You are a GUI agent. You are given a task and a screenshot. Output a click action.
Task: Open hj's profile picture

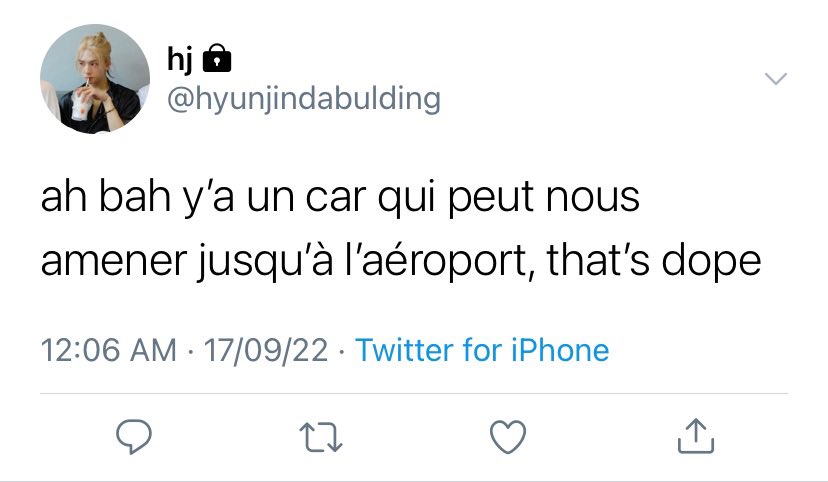(x=95, y=79)
